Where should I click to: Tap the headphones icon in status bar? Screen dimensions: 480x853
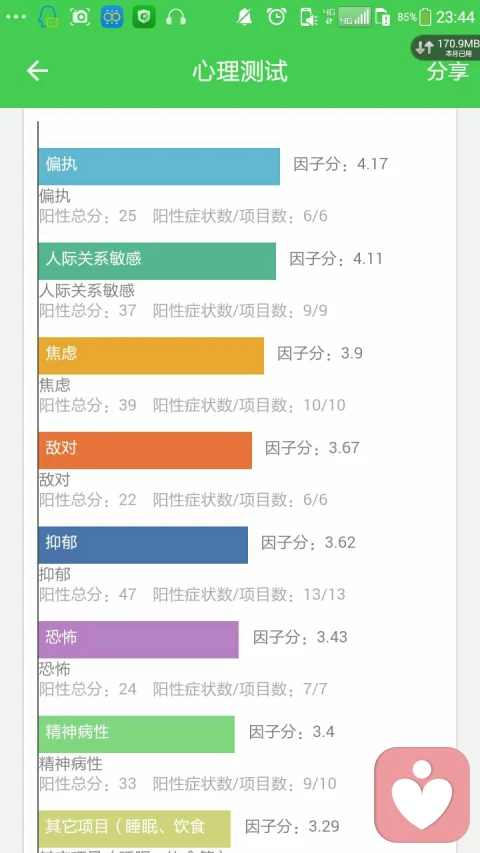point(176,17)
